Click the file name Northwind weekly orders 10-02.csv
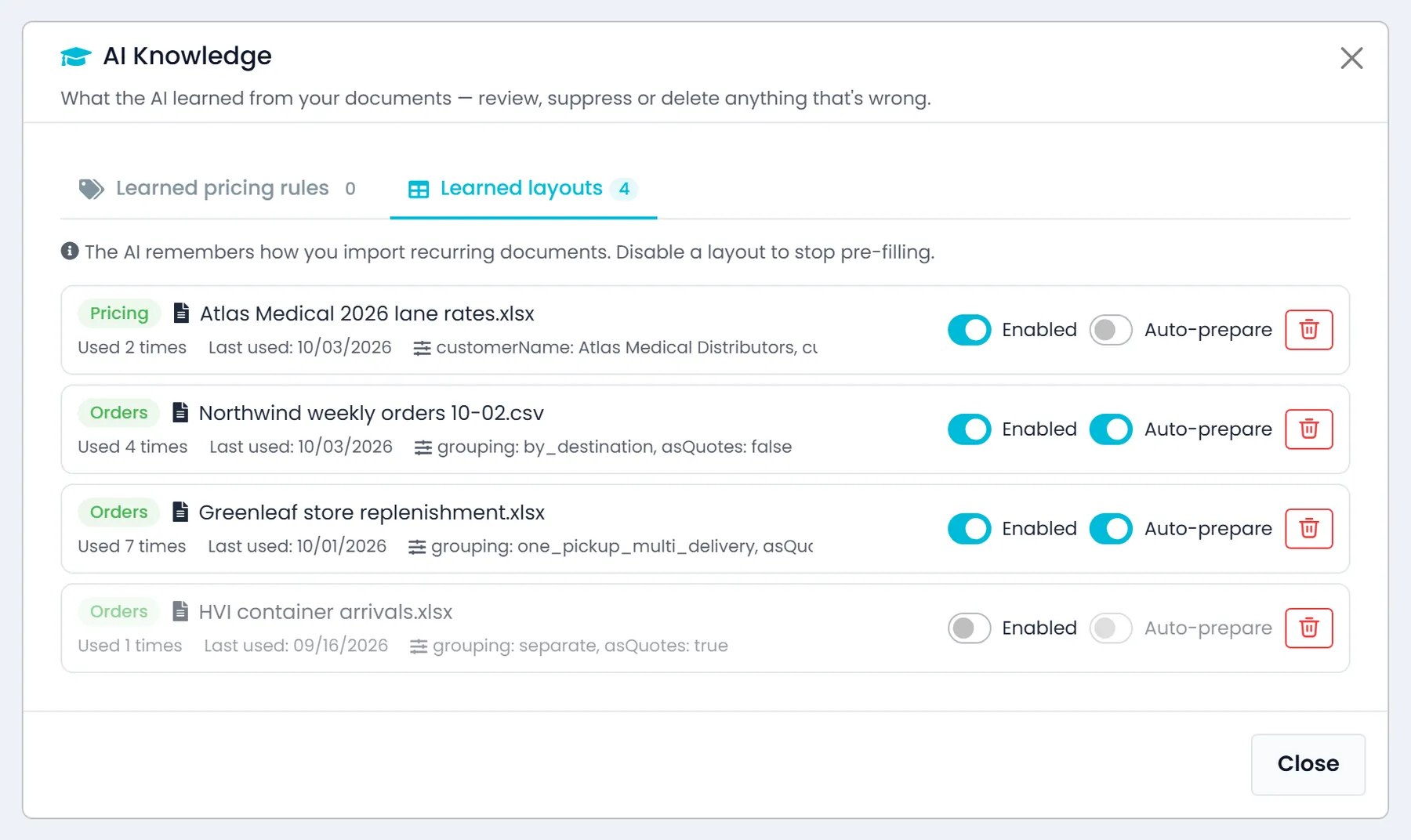1411x840 pixels. tap(371, 413)
